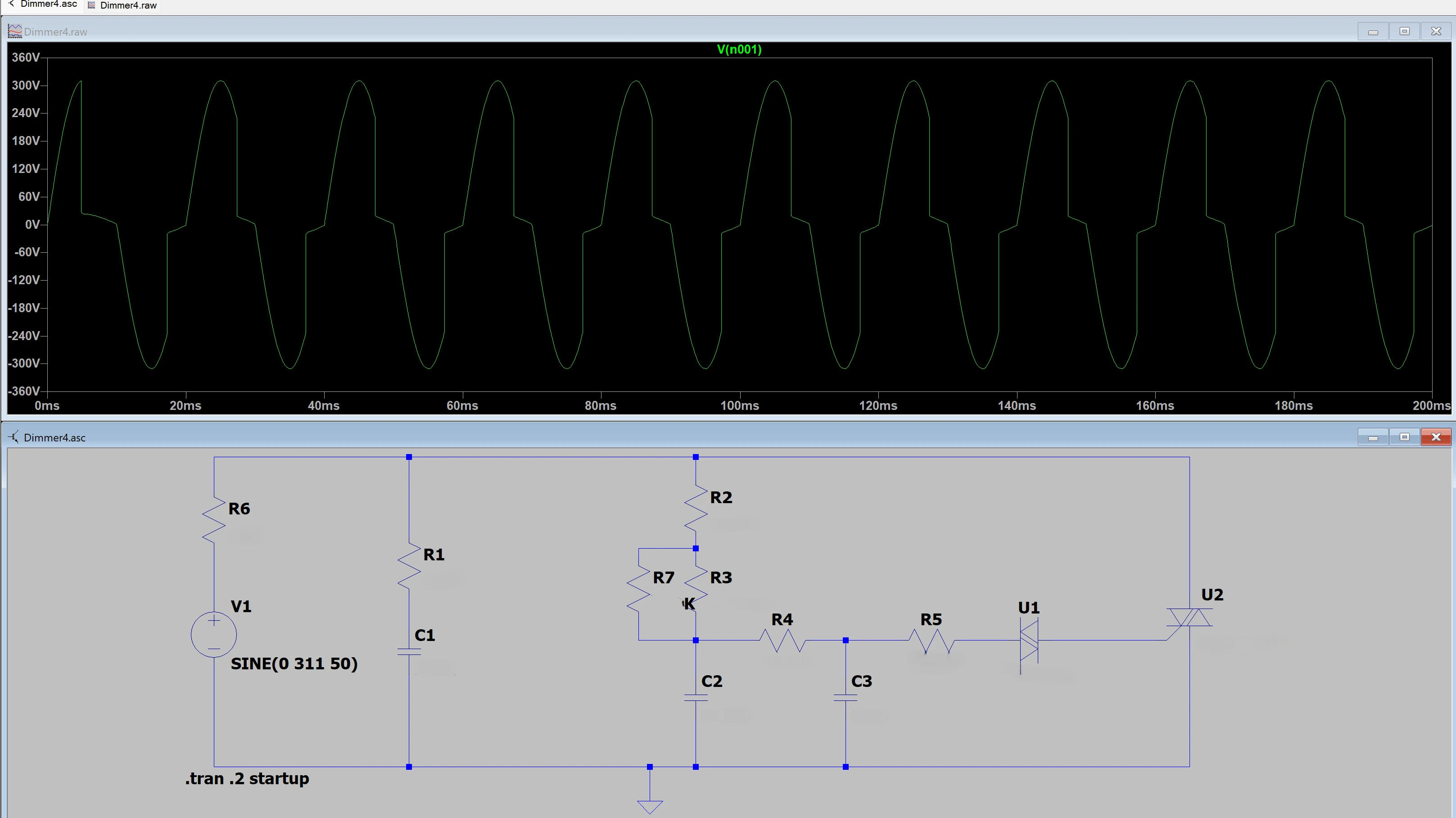Viewport: 1456px width, 818px height.
Task: Click the R7 resistor symbol
Action: (639, 589)
